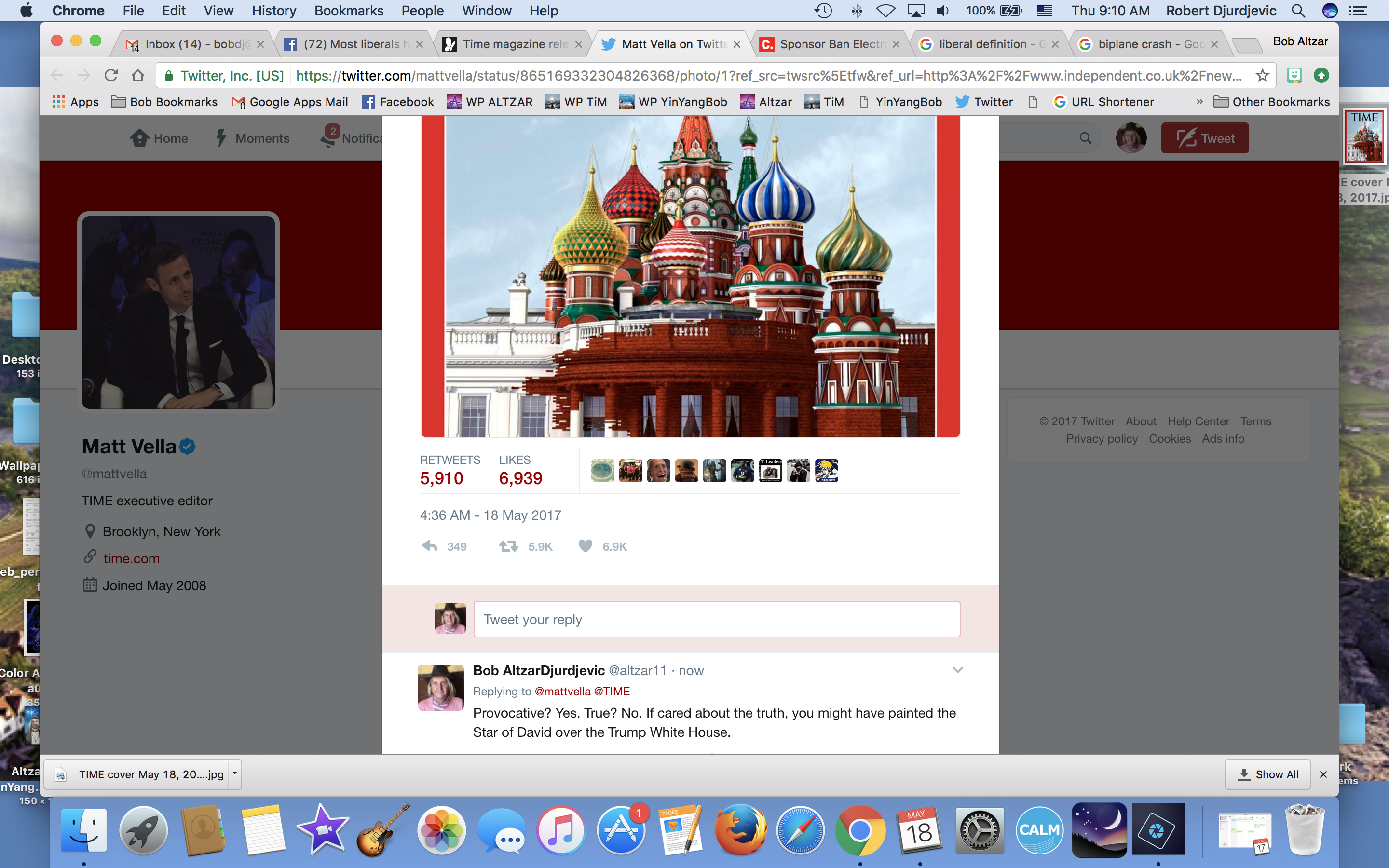Click the retweet icon showing 5.9K

click(508, 546)
